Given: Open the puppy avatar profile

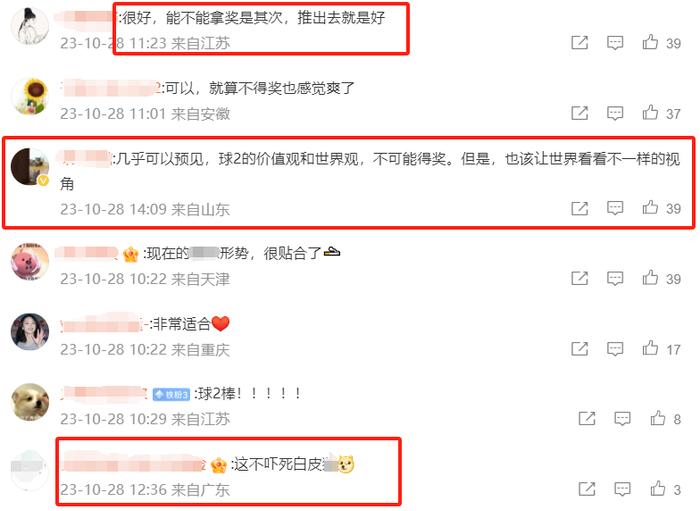Looking at the screenshot, I should pyautogui.click(x=30, y=402).
